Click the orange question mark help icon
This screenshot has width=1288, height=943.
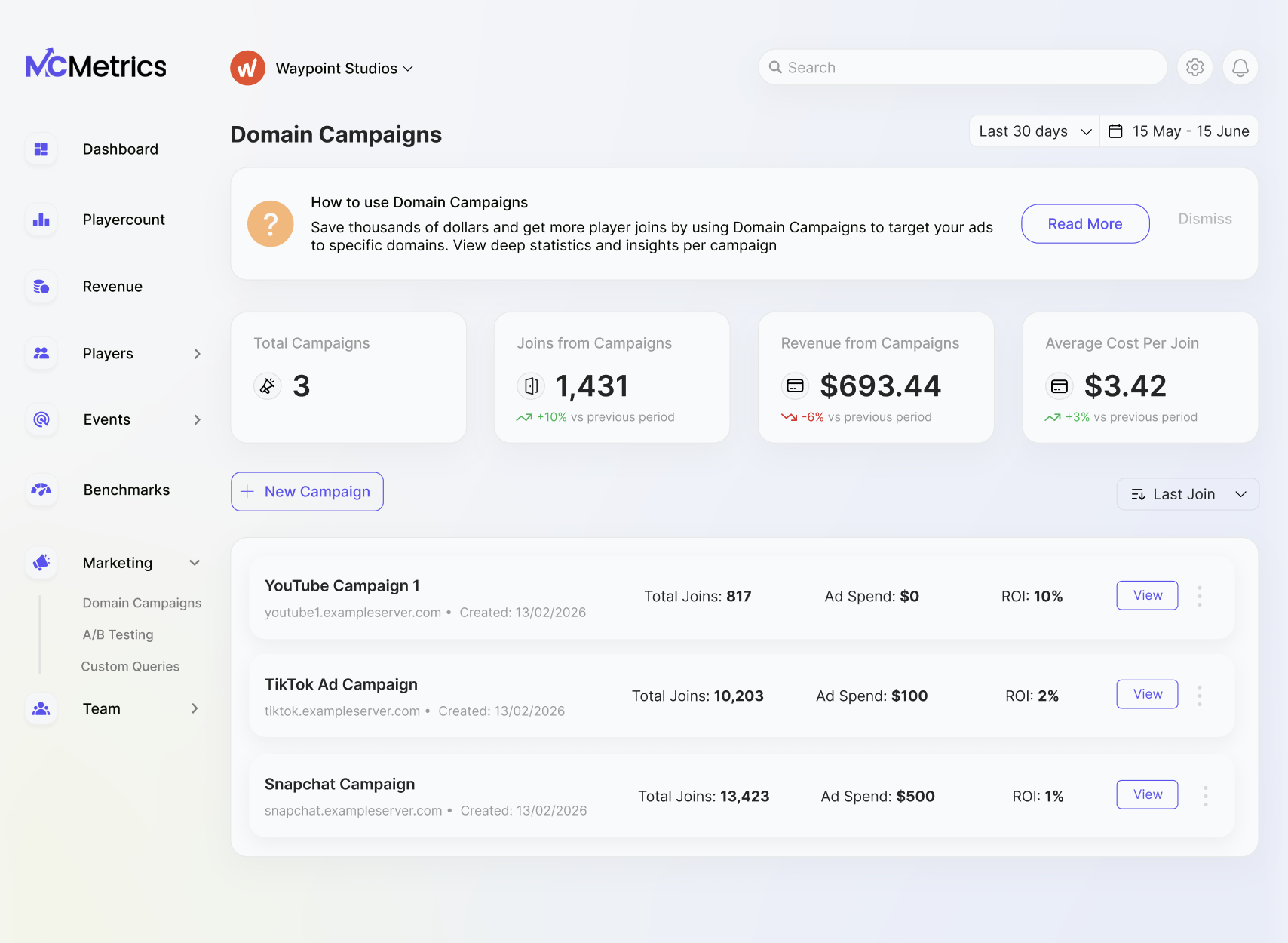[x=271, y=223]
